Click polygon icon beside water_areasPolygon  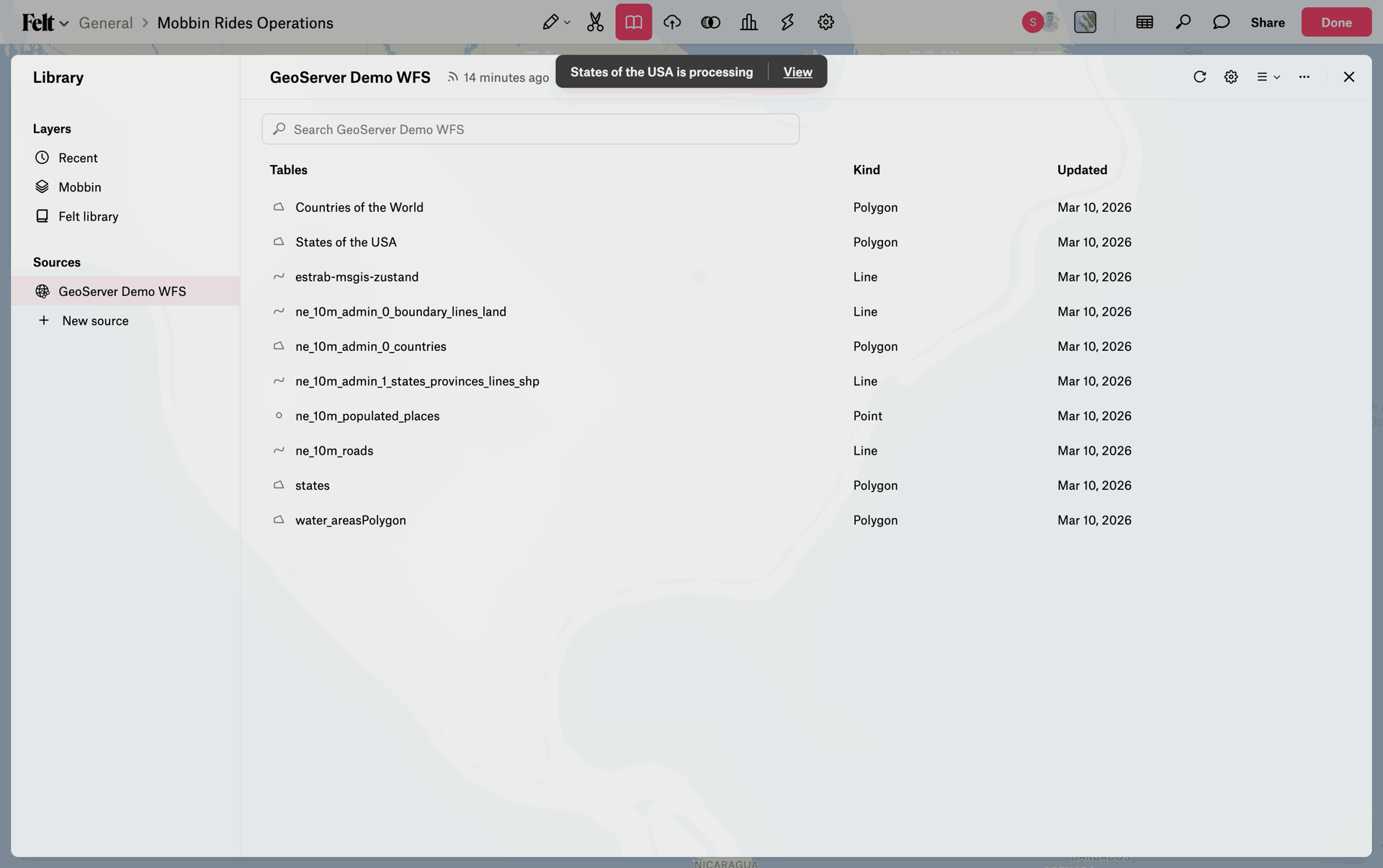pos(279,519)
